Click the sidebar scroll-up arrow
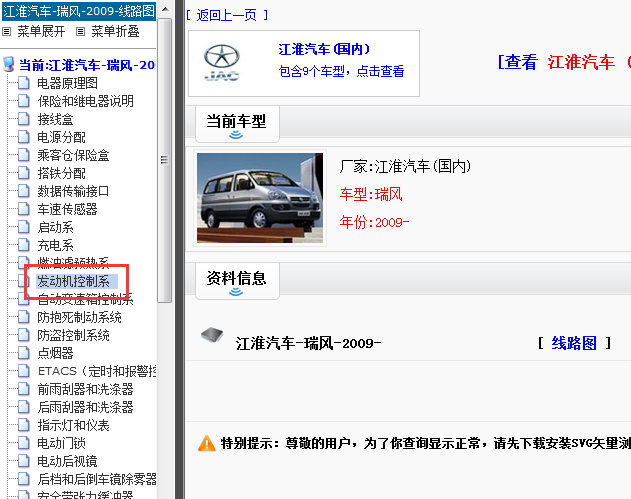 click(x=165, y=9)
